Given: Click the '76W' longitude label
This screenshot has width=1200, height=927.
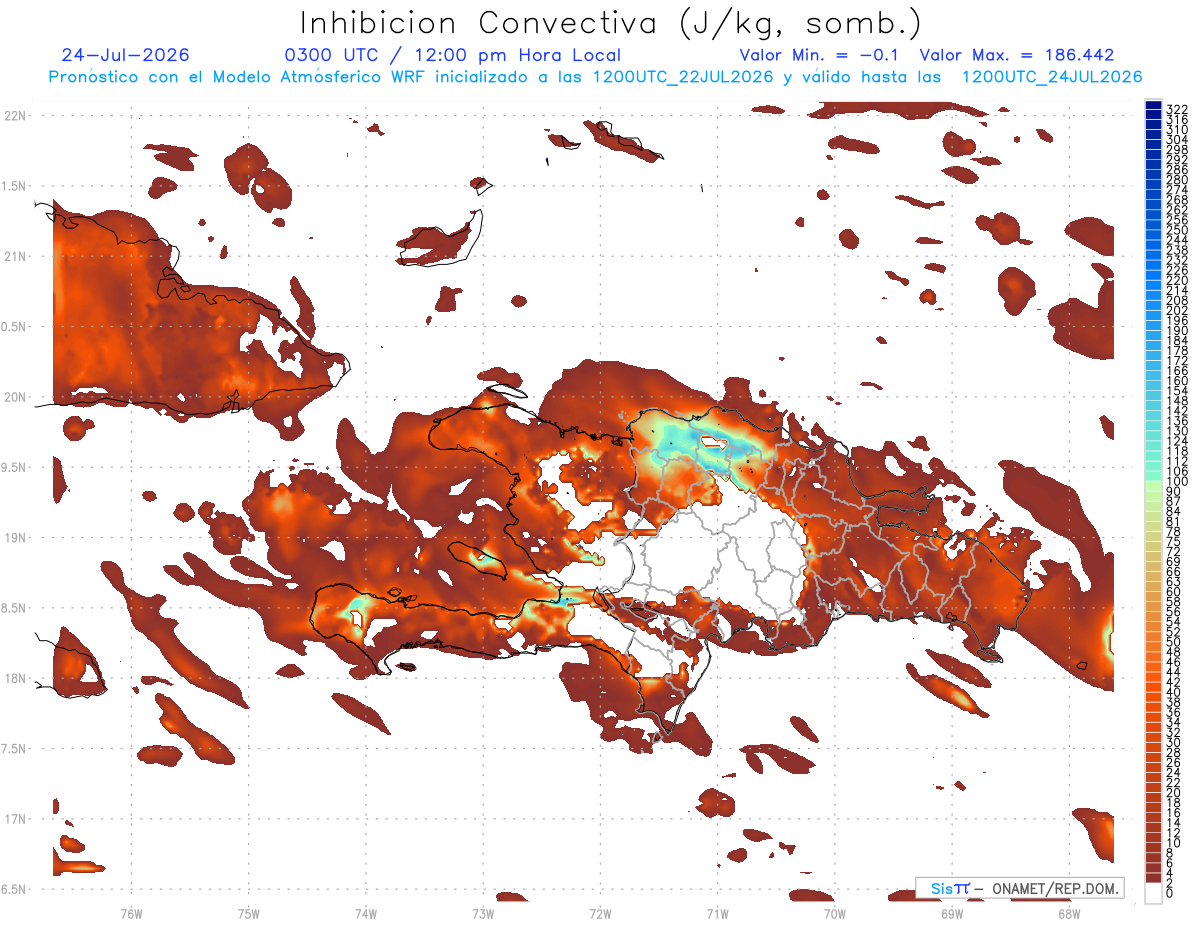Looking at the screenshot, I should (131, 912).
